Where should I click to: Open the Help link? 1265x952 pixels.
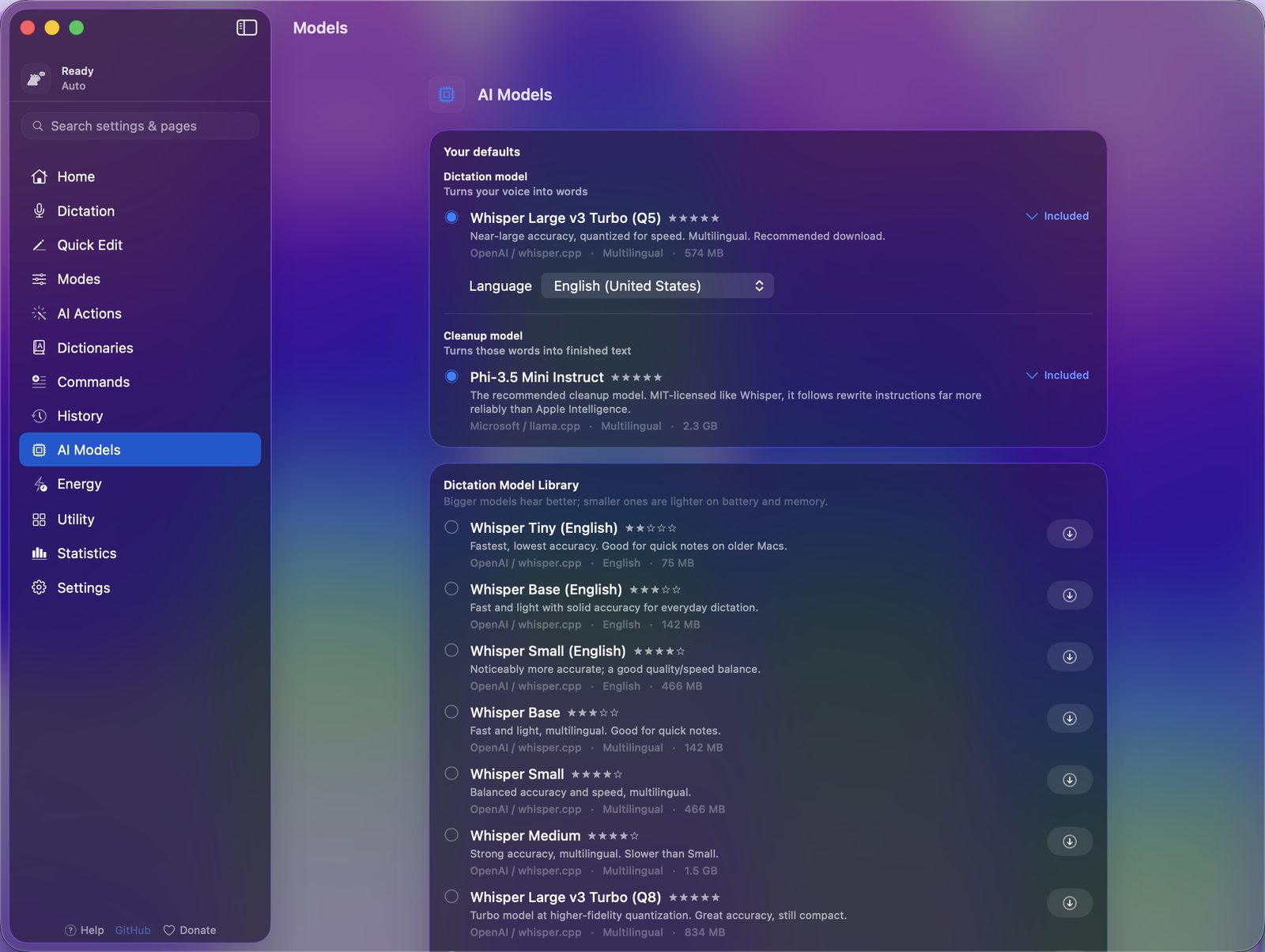[x=84, y=930]
